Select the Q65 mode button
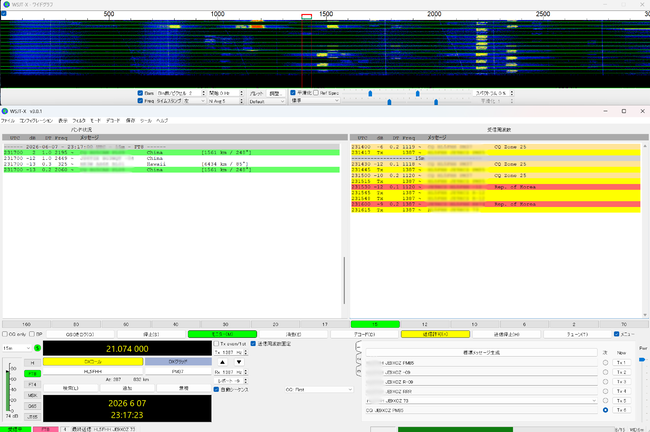 32,406
